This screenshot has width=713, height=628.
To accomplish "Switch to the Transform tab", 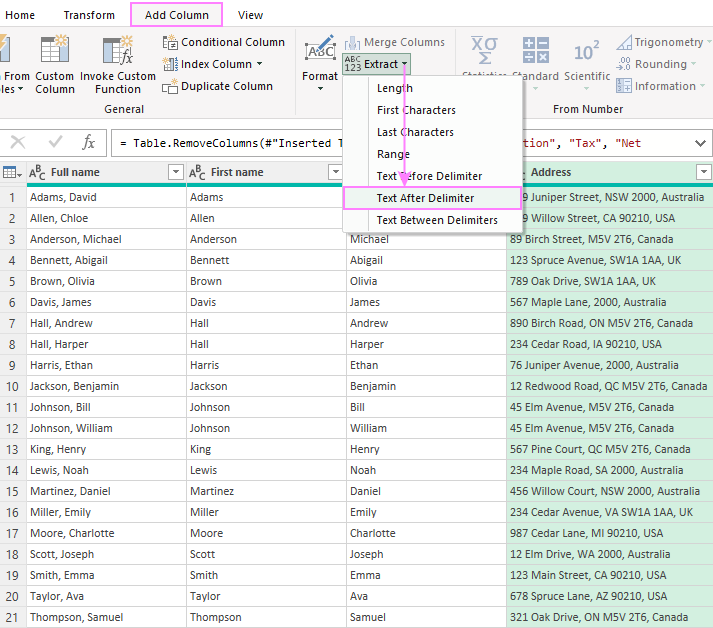I will (89, 15).
